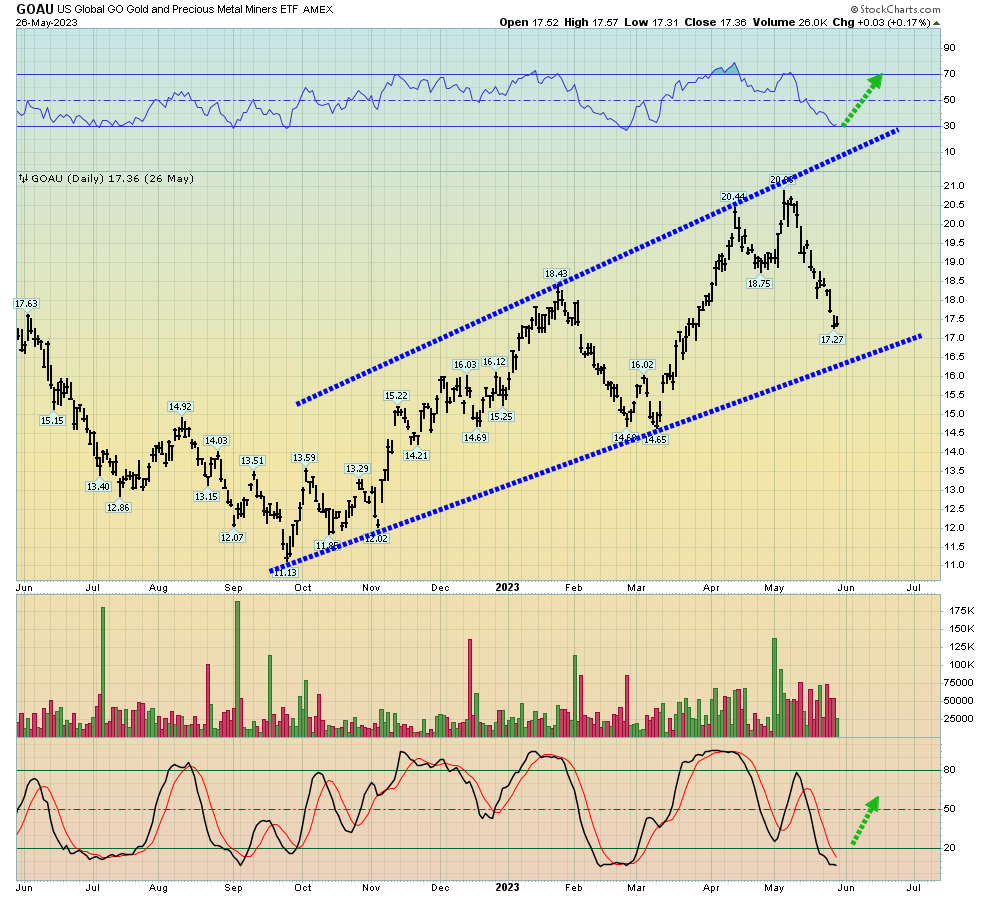Click the 14.21 price label
The width and height of the screenshot is (990, 897).
(417, 455)
